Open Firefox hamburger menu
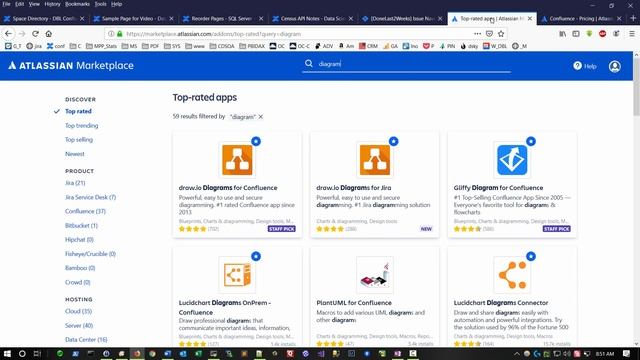 (632, 34)
